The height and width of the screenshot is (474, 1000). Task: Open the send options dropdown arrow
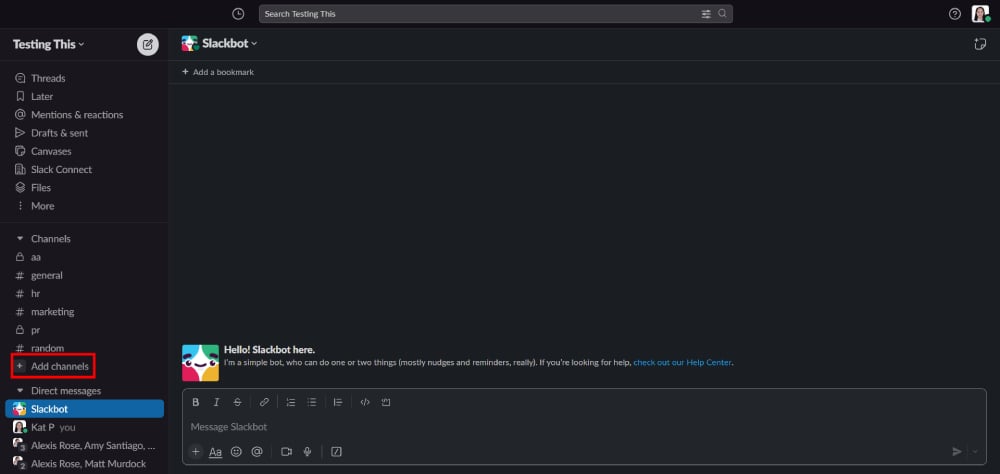click(974, 452)
